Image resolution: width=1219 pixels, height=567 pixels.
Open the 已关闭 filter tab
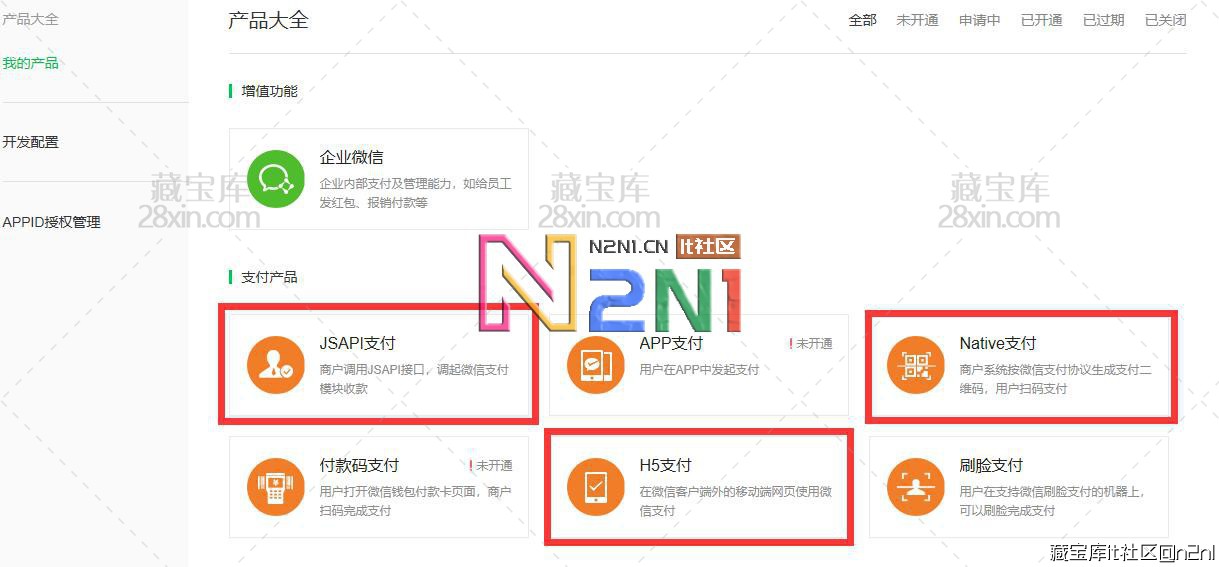coord(1165,20)
